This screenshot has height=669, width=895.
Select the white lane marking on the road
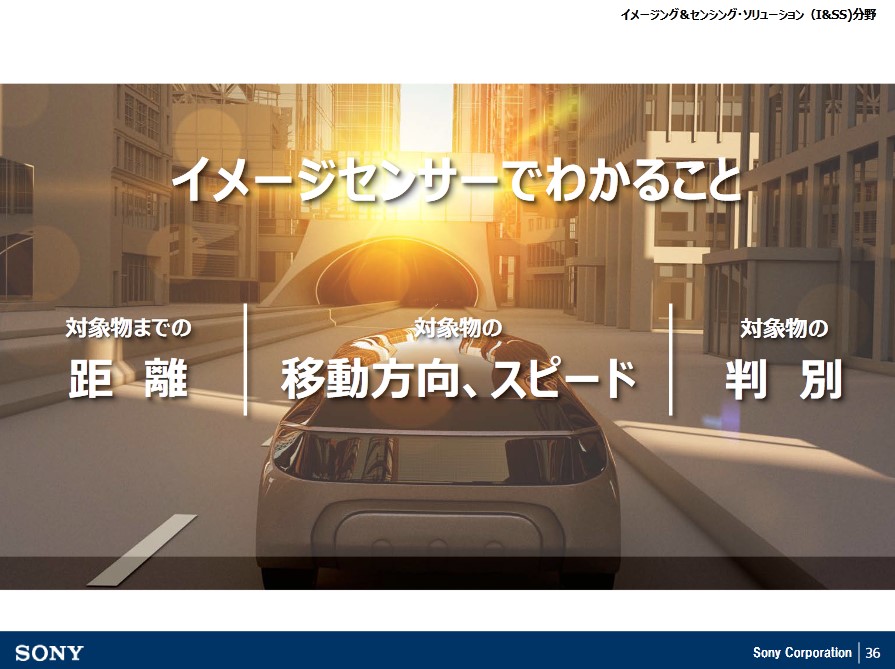click(143, 549)
